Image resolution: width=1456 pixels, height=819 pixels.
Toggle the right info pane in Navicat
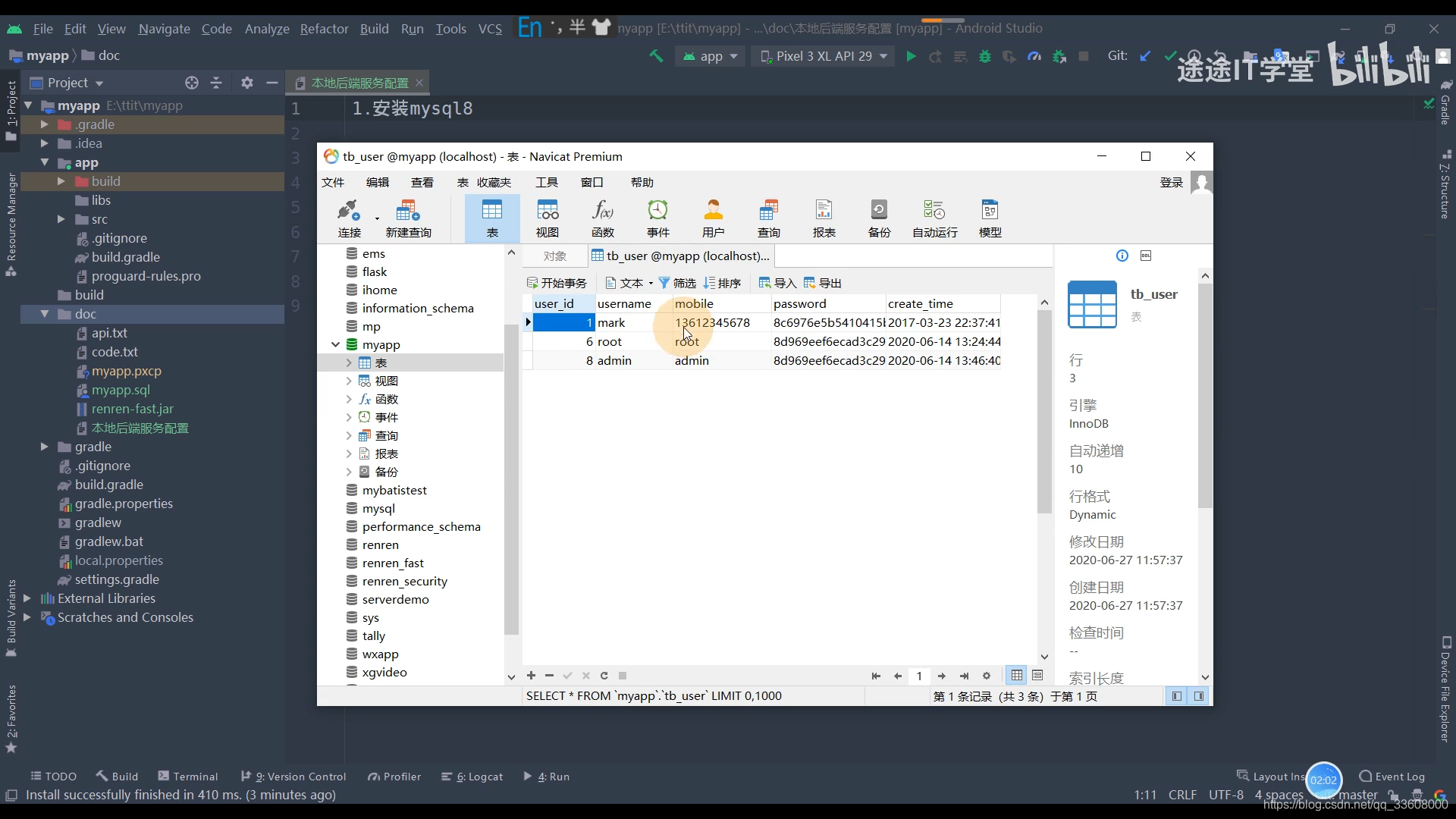click(x=1199, y=696)
